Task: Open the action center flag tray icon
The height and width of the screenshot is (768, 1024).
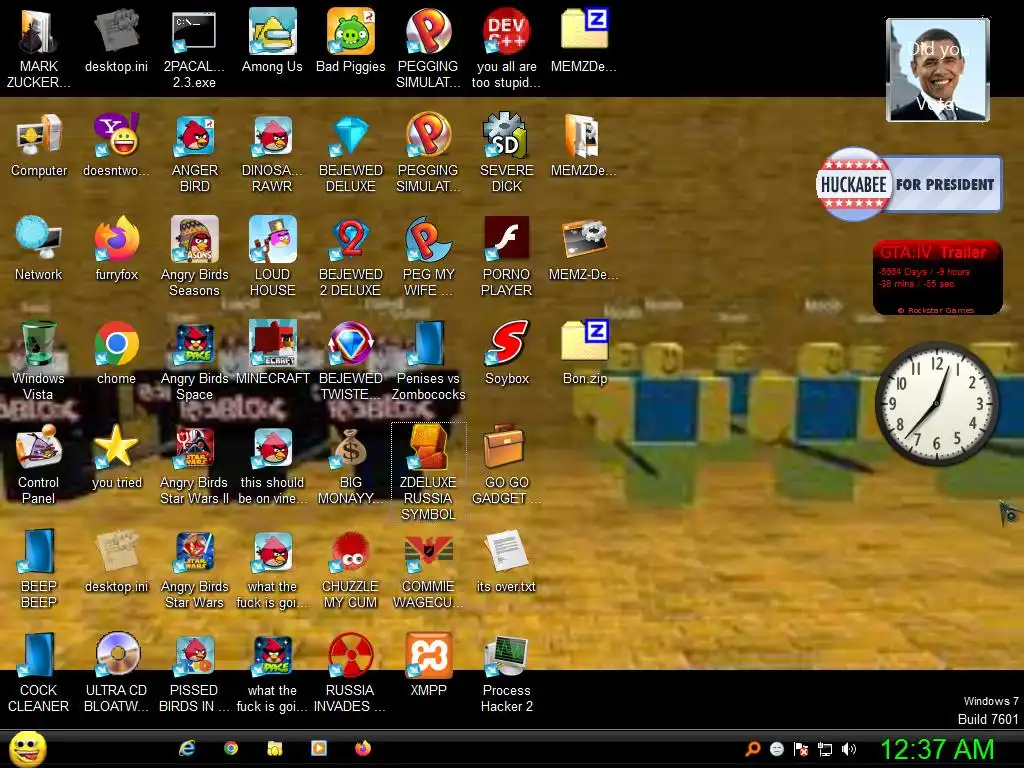Action: [801, 749]
